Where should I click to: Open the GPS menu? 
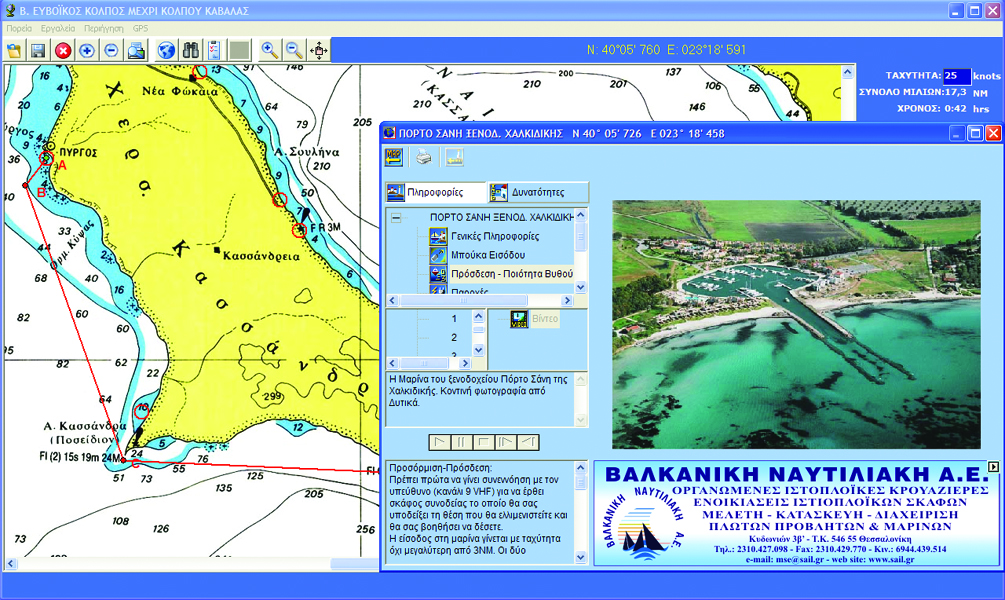(x=140, y=28)
